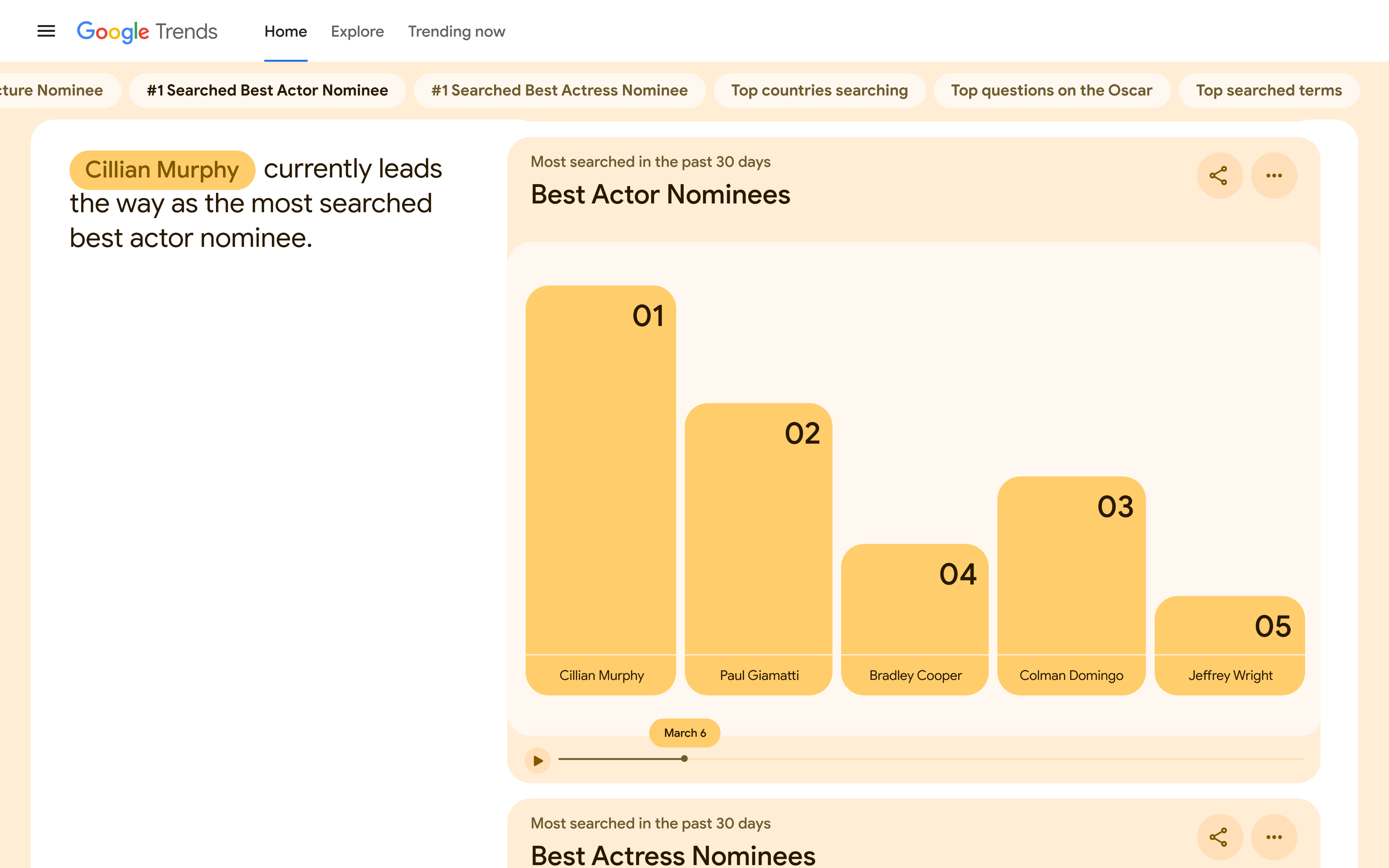Toggle the Top searched terms chip
Viewport: 1389px width, 868px height.
pyautogui.click(x=1269, y=90)
